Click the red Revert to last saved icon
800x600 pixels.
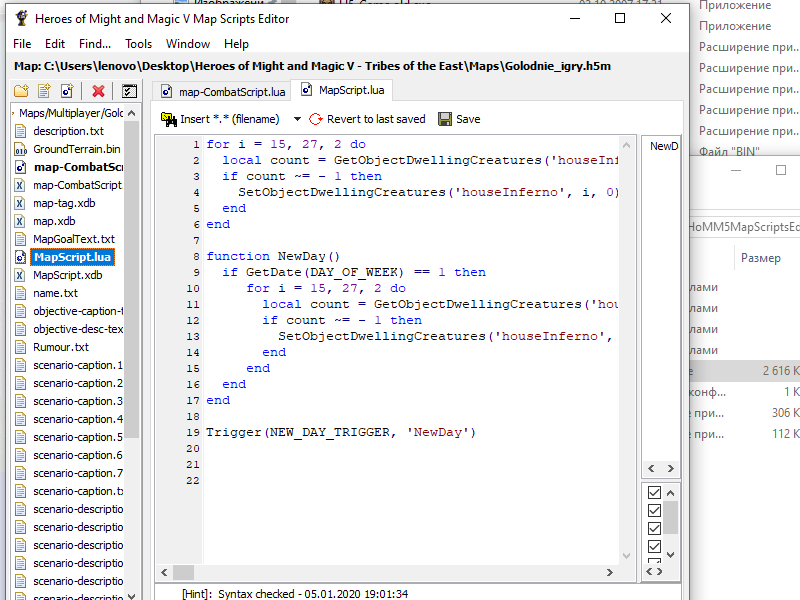point(316,119)
